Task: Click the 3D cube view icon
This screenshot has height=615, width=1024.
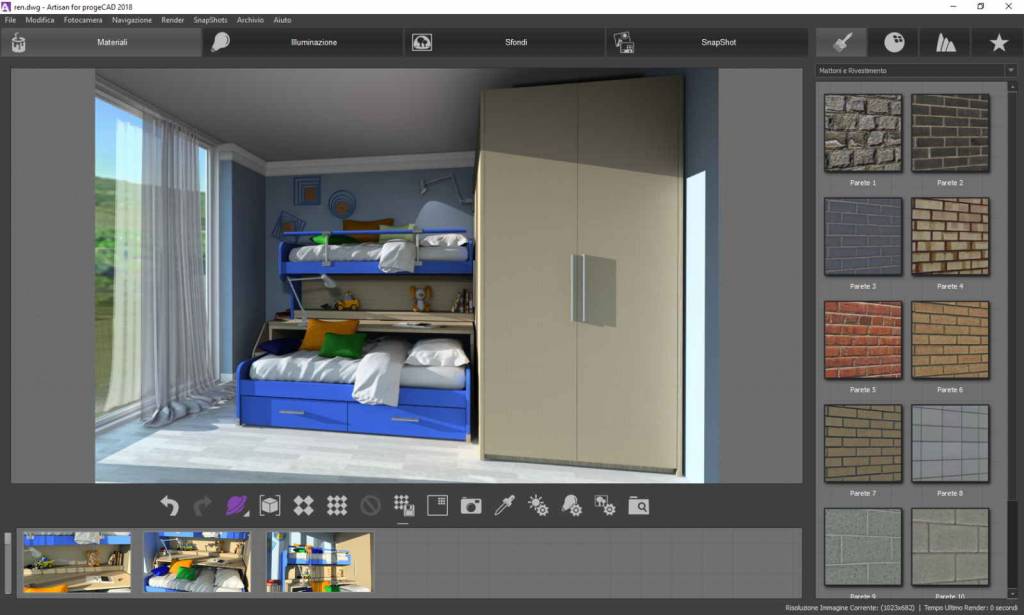Action: tap(270, 506)
